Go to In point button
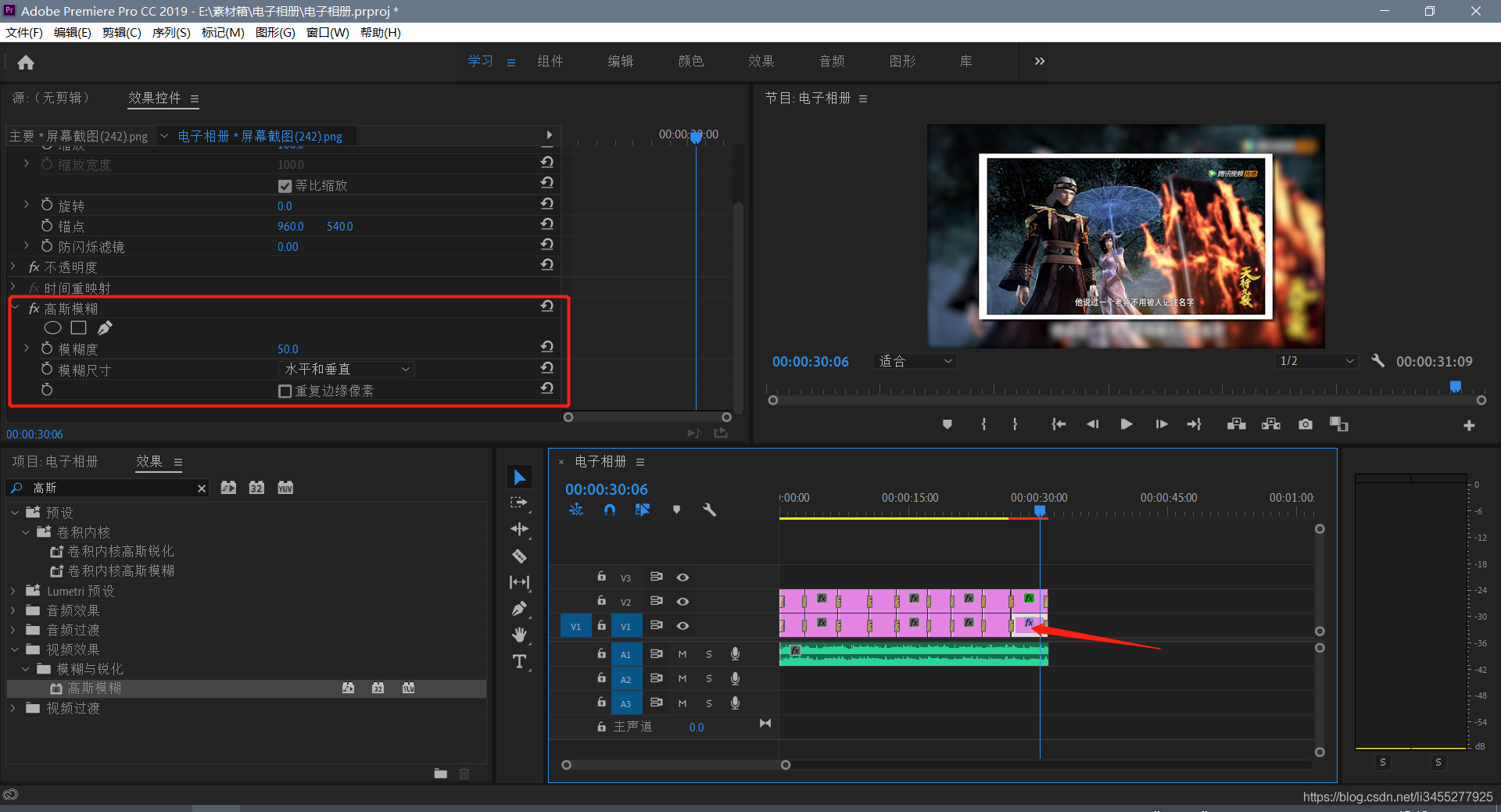 coord(1059,424)
